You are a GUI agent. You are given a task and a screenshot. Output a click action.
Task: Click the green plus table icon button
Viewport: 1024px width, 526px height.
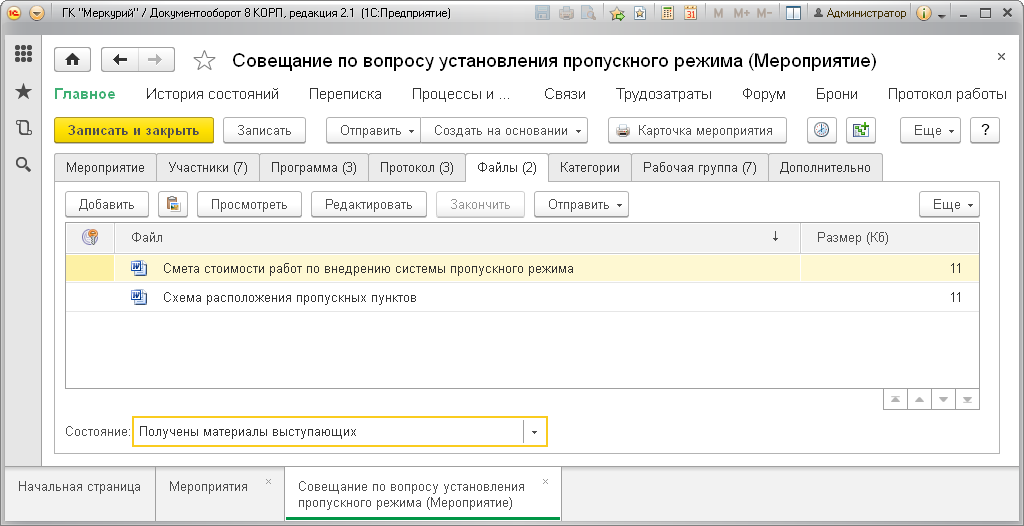tap(861, 130)
